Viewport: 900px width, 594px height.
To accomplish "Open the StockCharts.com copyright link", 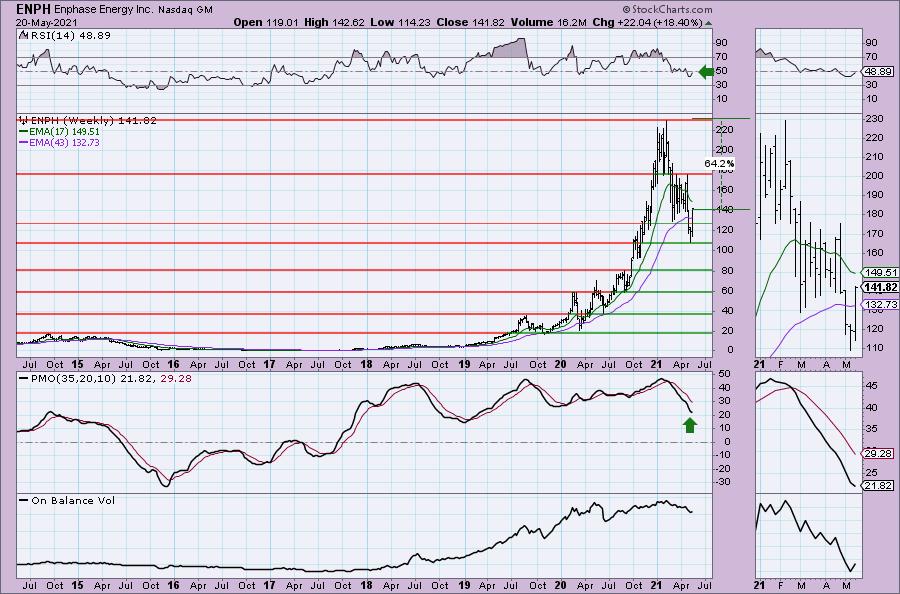I will (x=667, y=10).
